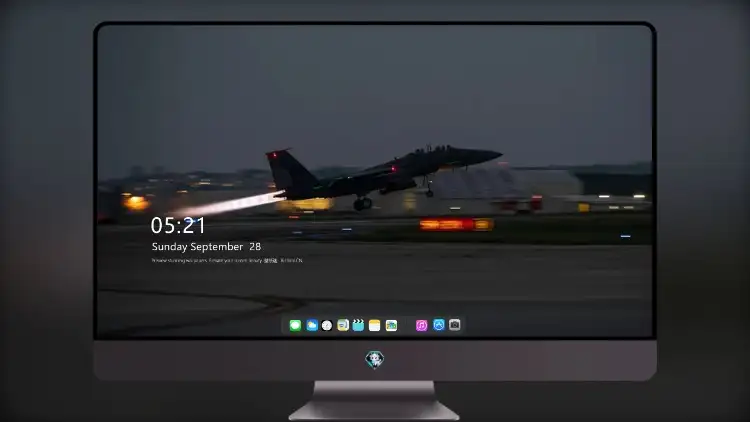Open the yellow-green document app in the dock

(343, 325)
